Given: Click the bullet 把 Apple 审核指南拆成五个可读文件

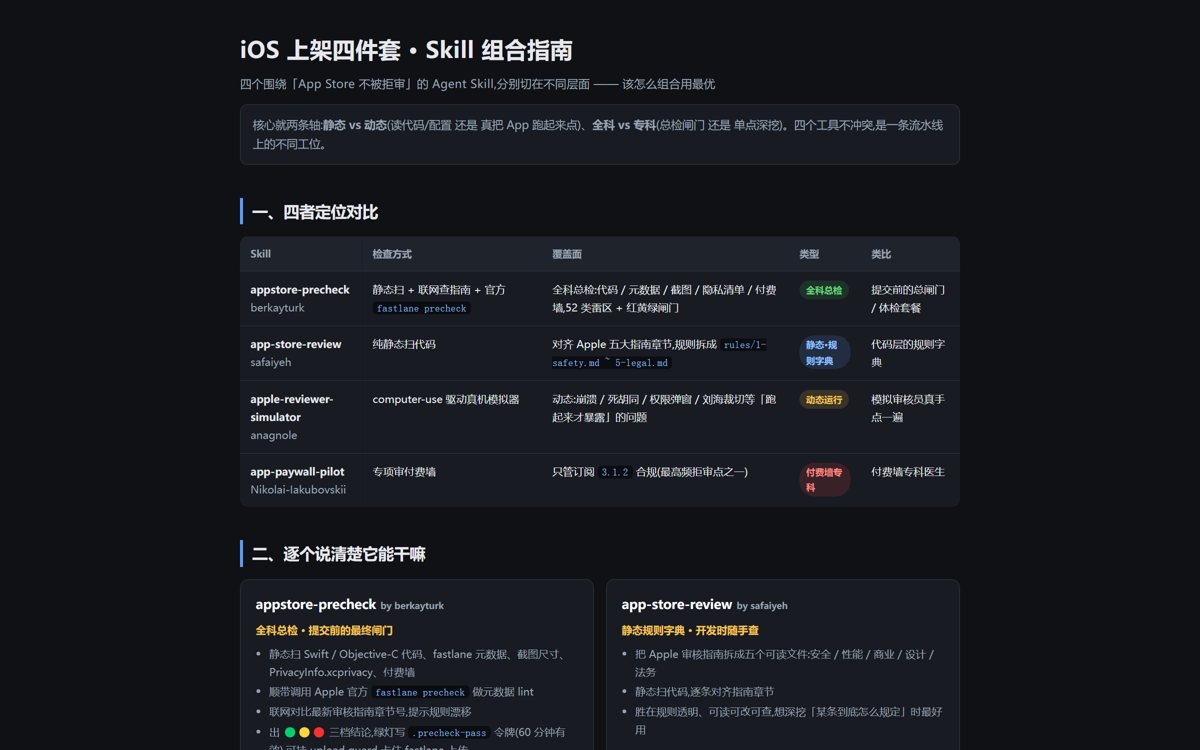Looking at the screenshot, I should (784, 663).
